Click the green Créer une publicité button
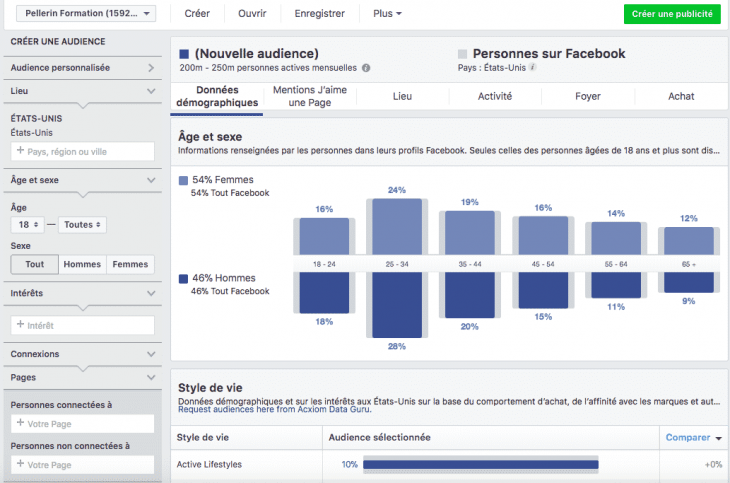Image resolution: width=730 pixels, height=483 pixels. [671, 14]
